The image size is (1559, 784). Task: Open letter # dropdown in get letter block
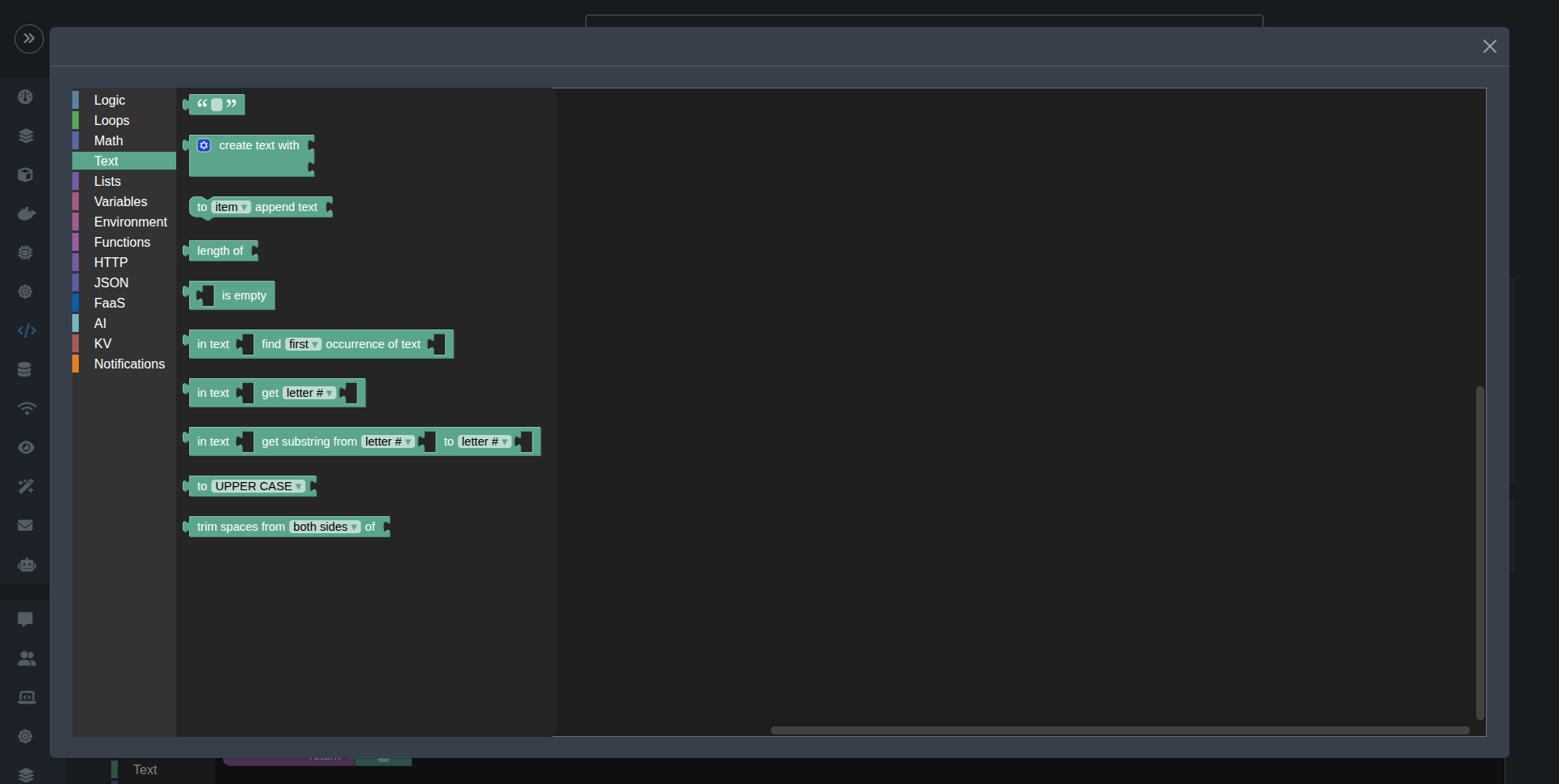tap(309, 393)
